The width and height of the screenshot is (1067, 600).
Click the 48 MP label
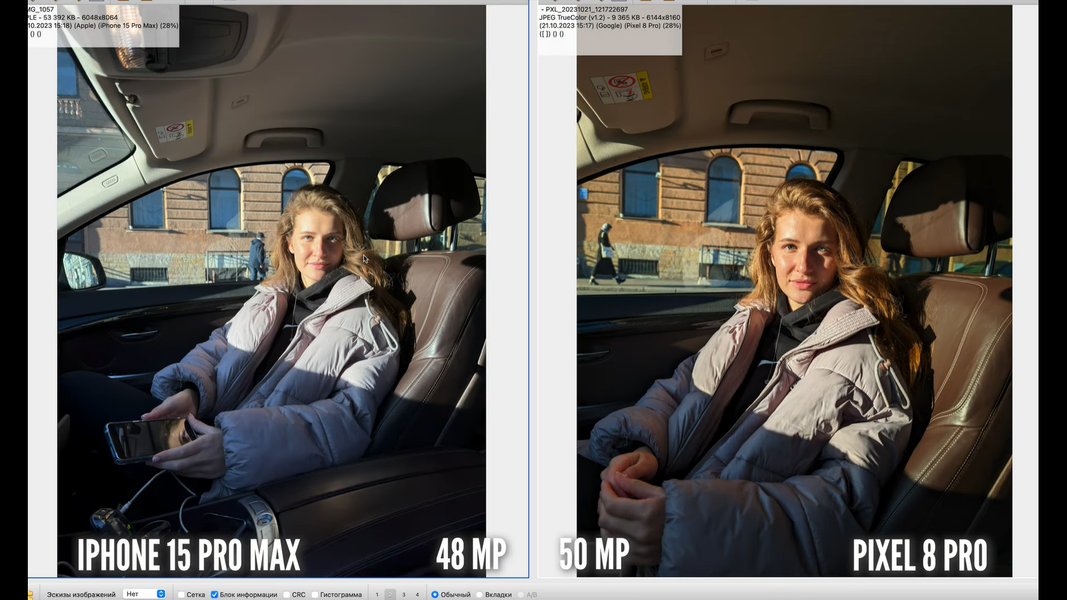pyautogui.click(x=470, y=555)
